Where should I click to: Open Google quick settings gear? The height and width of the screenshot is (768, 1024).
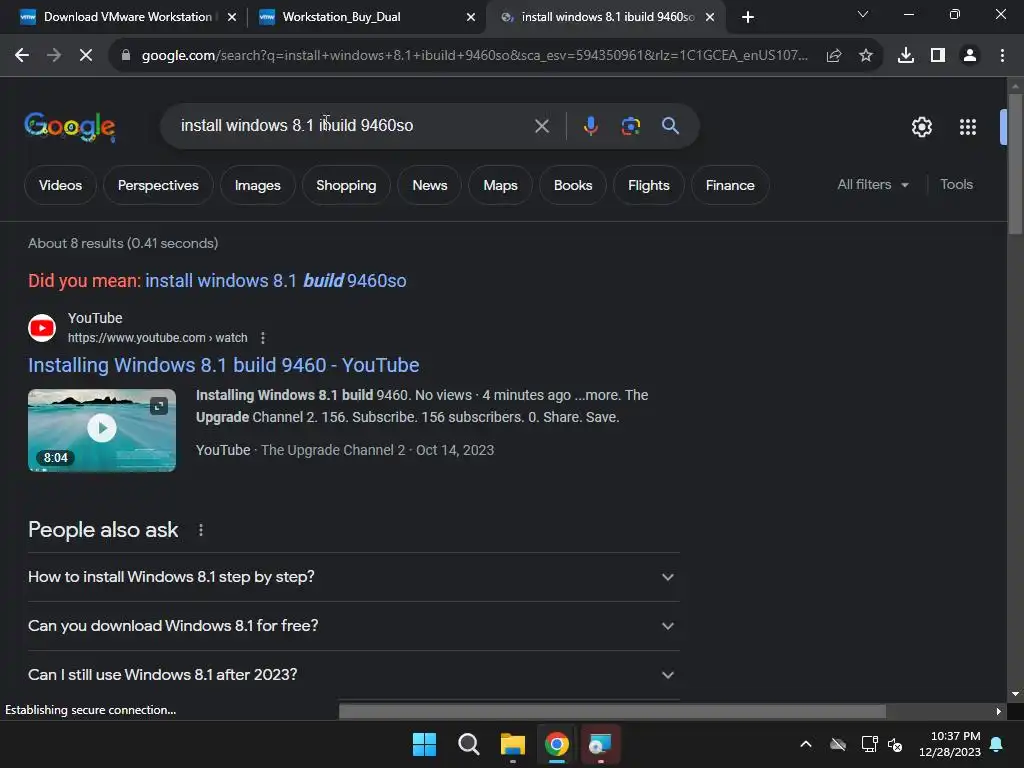(921, 127)
